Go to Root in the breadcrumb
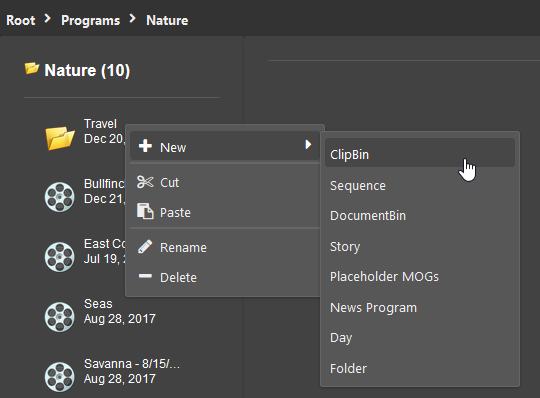This screenshot has width=540, height=398. click(21, 20)
